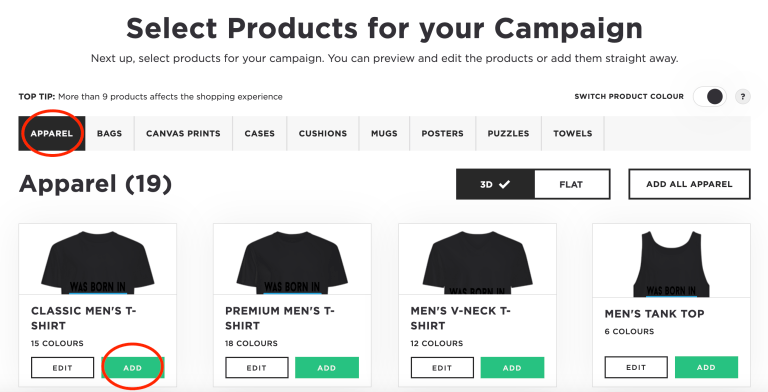
Task: Select the Cases tab
Action: [x=260, y=133]
